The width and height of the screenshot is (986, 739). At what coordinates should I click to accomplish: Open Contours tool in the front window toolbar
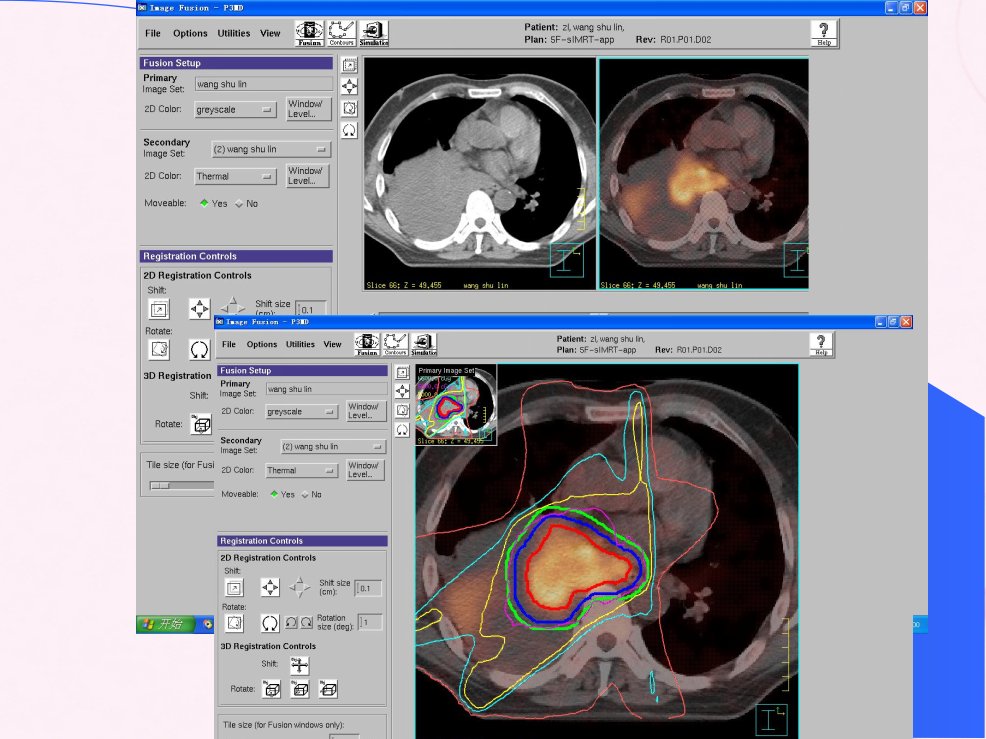[395, 344]
